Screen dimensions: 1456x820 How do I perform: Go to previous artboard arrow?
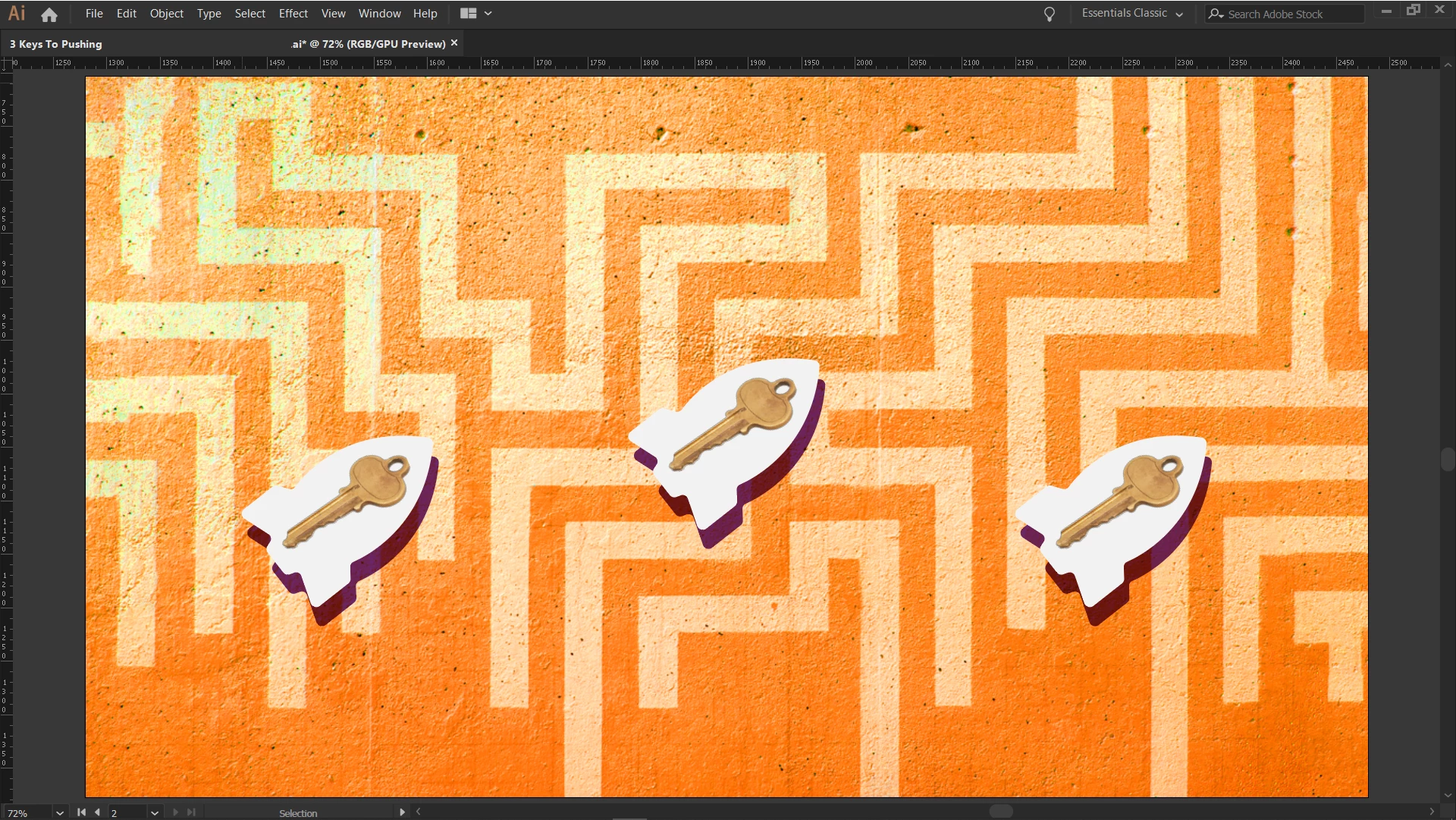97,812
